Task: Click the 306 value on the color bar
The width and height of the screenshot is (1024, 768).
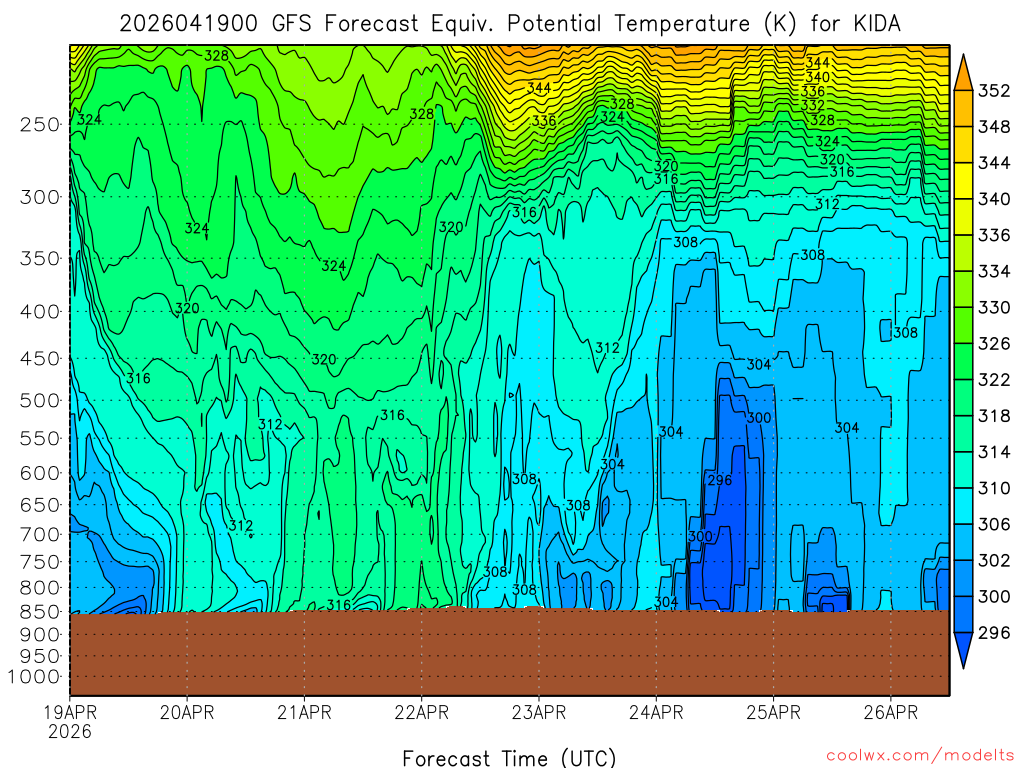Action: [x=994, y=524]
